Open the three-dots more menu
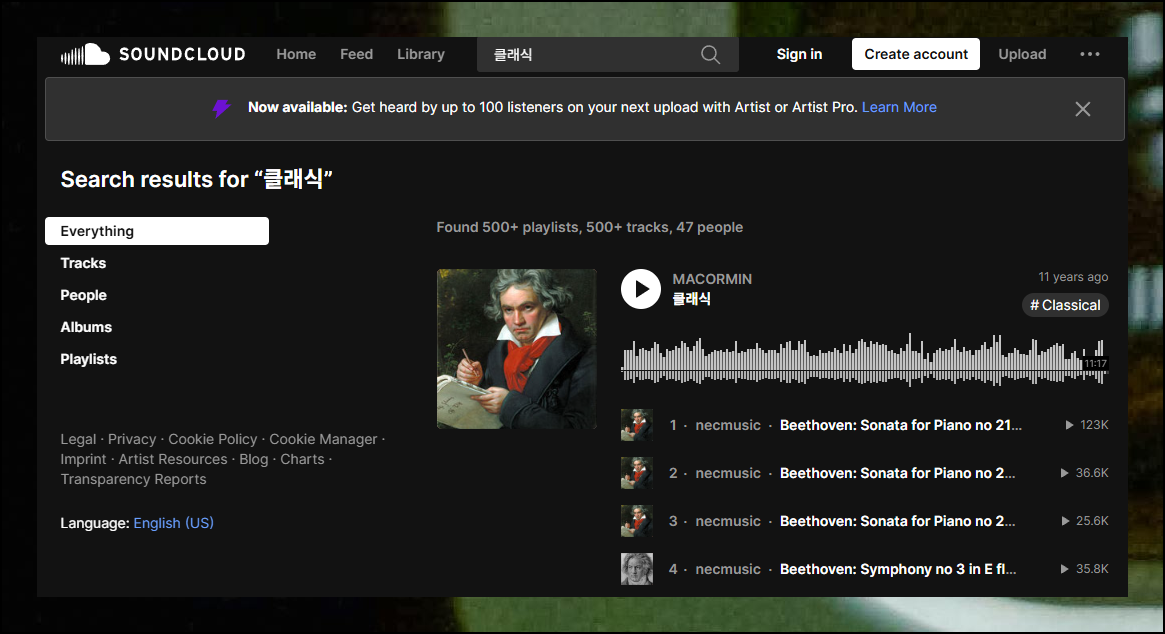This screenshot has height=634, width=1165. [x=1090, y=54]
